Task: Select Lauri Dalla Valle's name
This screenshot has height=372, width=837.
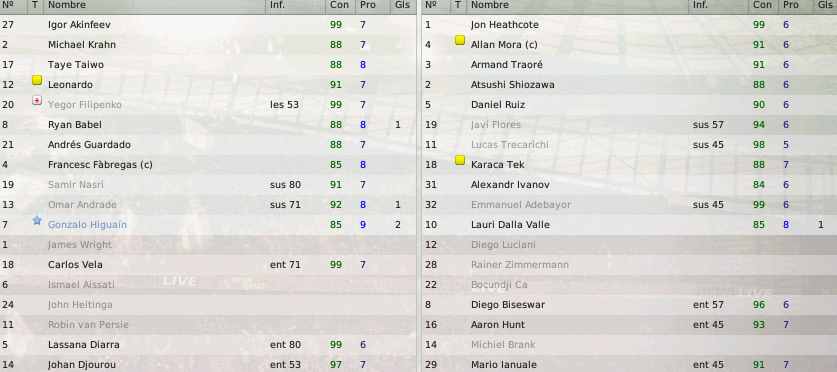Action: point(510,225)
